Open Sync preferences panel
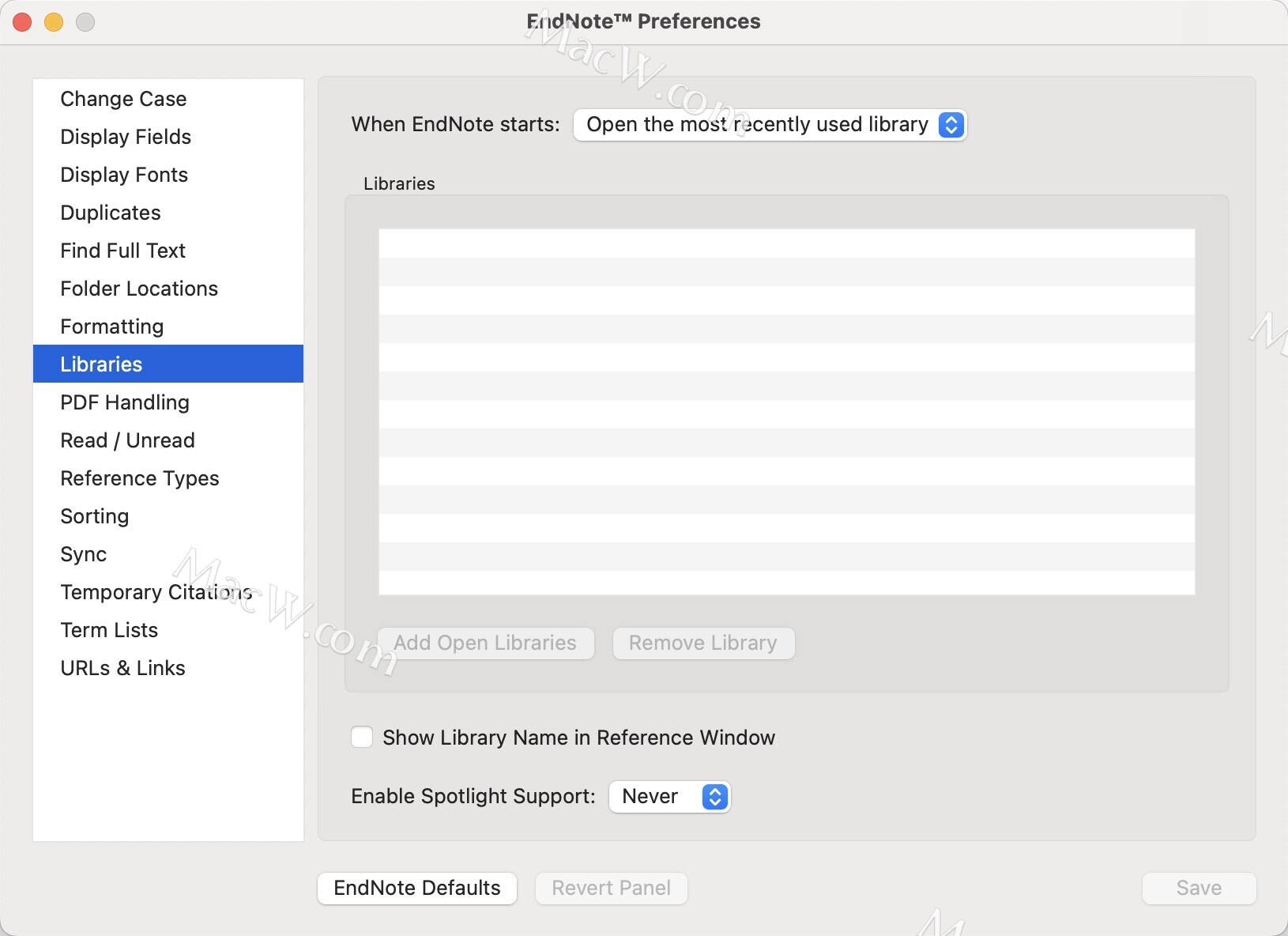Screen dimensions: 1288x936 point(168,554)
